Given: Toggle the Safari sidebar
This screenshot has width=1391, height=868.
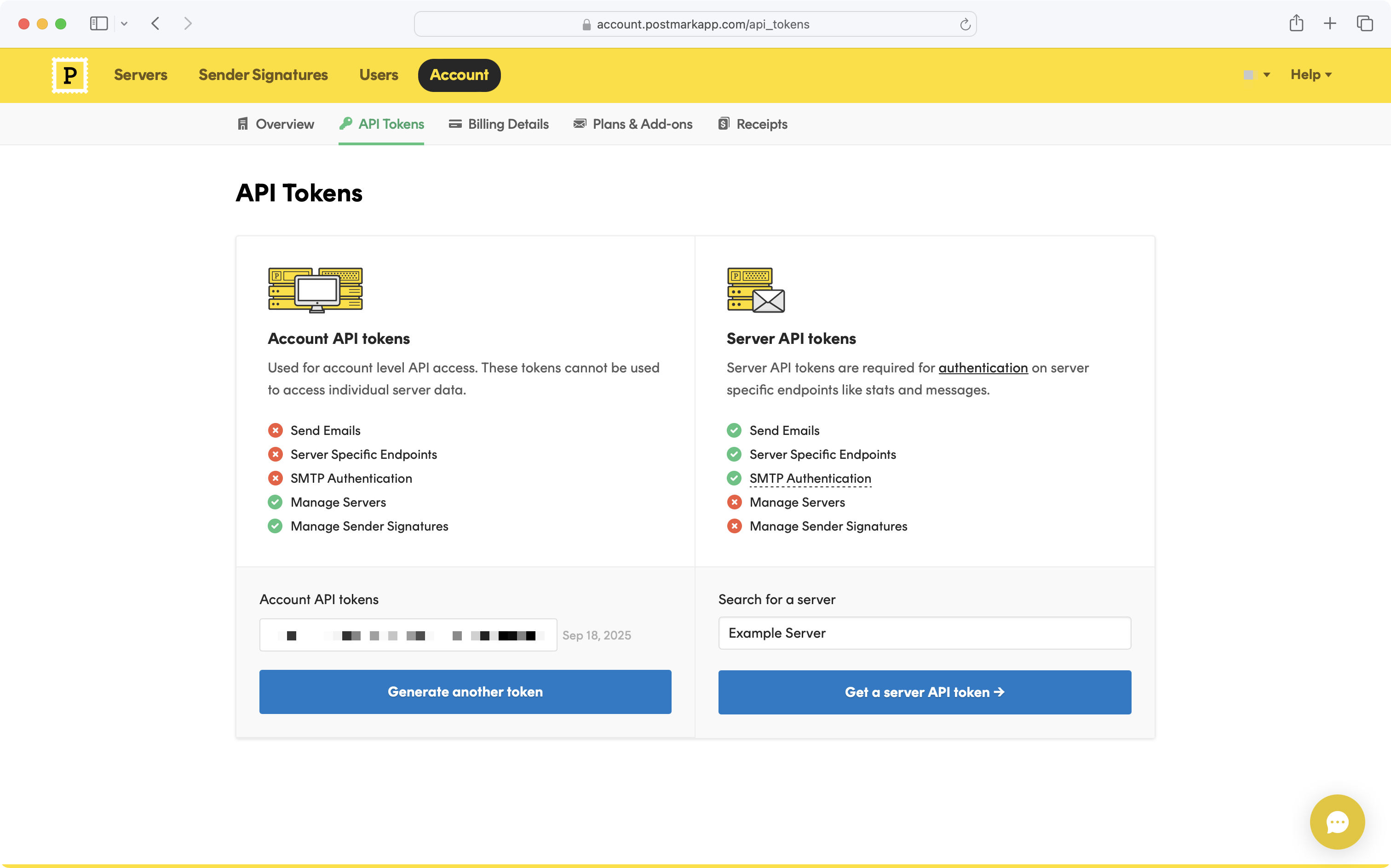Looking at the screenshot, I should tap(99, 23).
